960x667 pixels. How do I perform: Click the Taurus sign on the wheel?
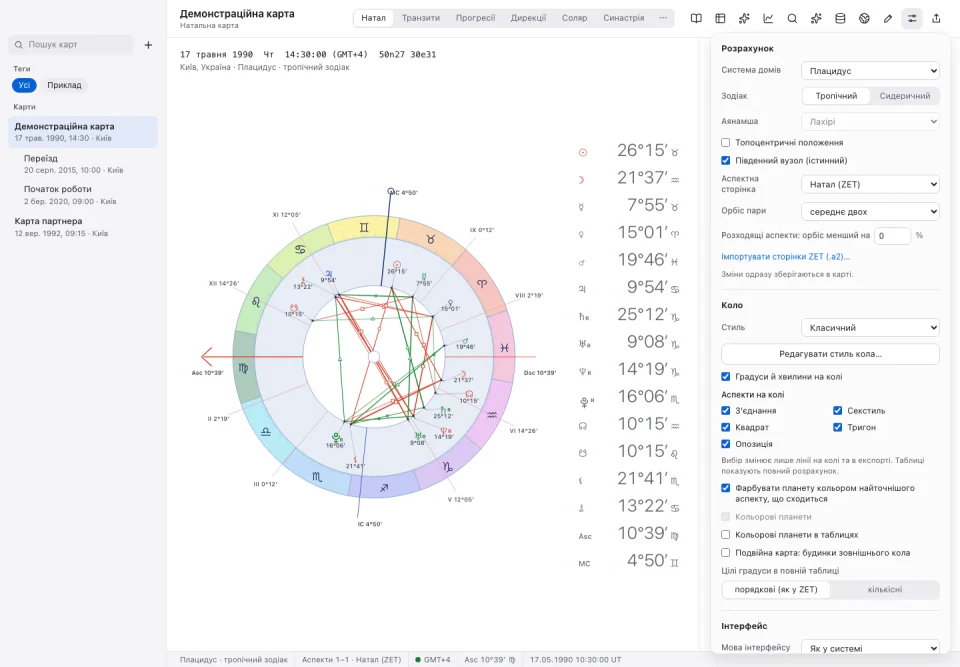[x=430, y=239]
